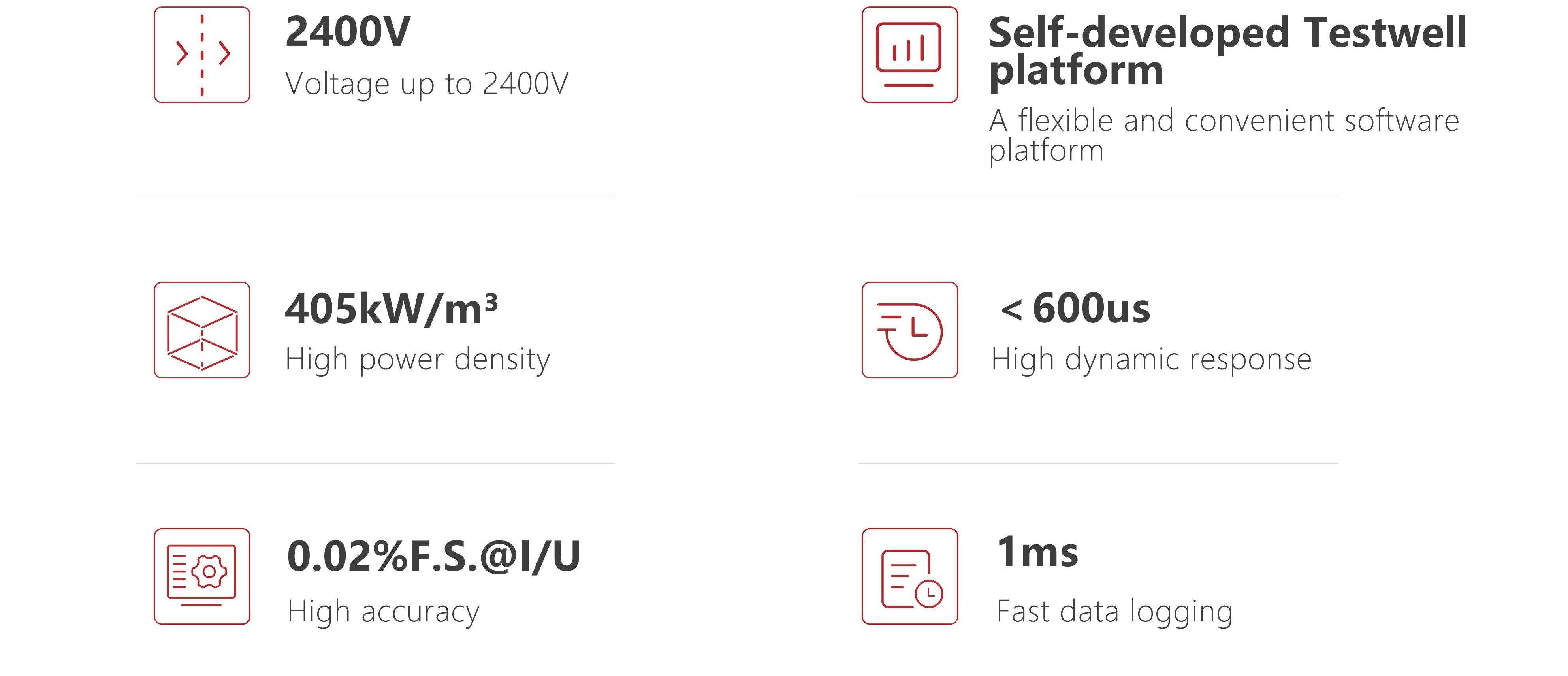Click the 2400V voltage icon
Viewport: 1568px width, 676px height.
202,55
